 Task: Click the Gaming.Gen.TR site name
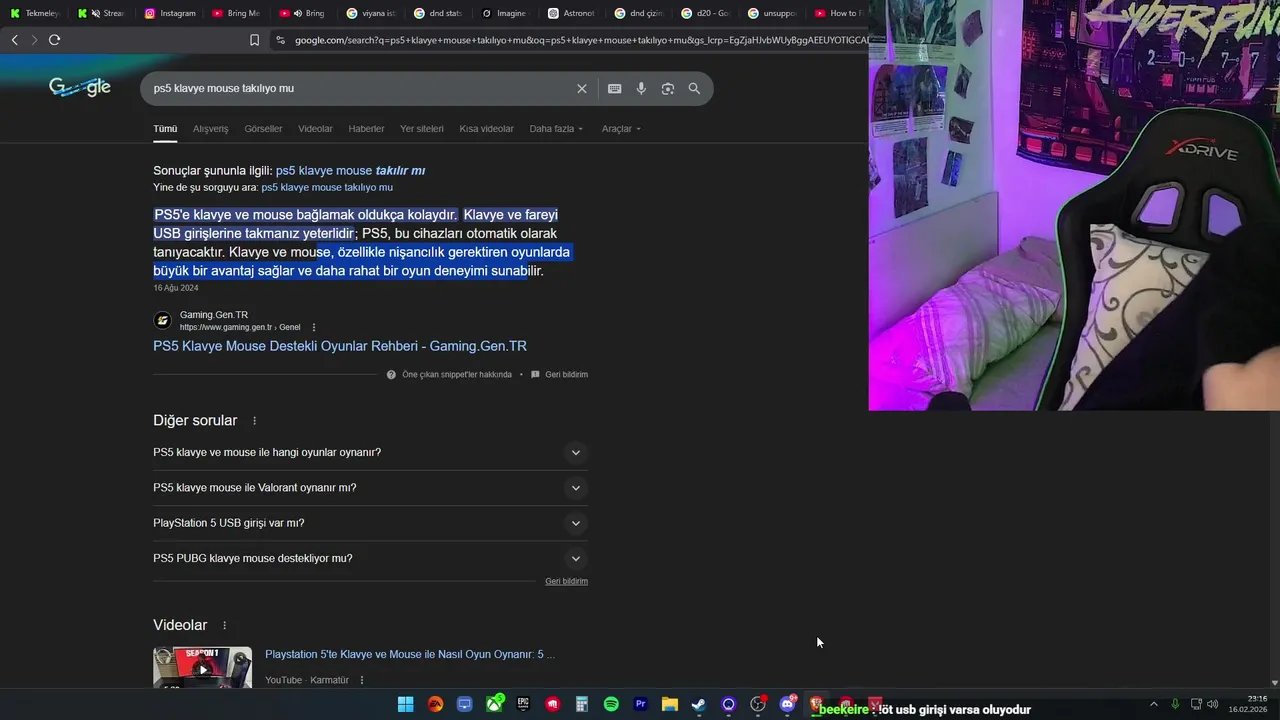click(214, 315)
